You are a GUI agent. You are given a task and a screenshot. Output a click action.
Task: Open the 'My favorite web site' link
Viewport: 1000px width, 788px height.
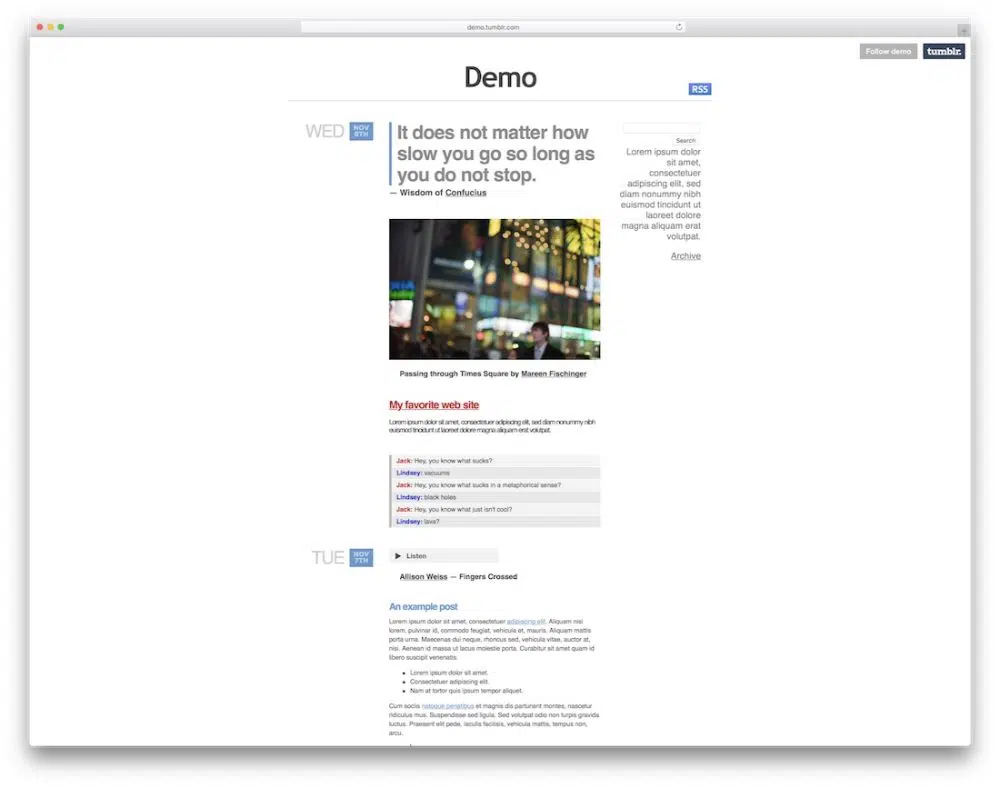tap(434, 405)
